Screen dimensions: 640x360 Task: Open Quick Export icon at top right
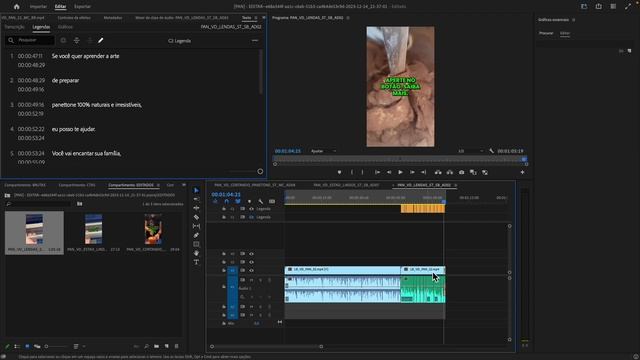pyautogui.click(x=598, y=7)
